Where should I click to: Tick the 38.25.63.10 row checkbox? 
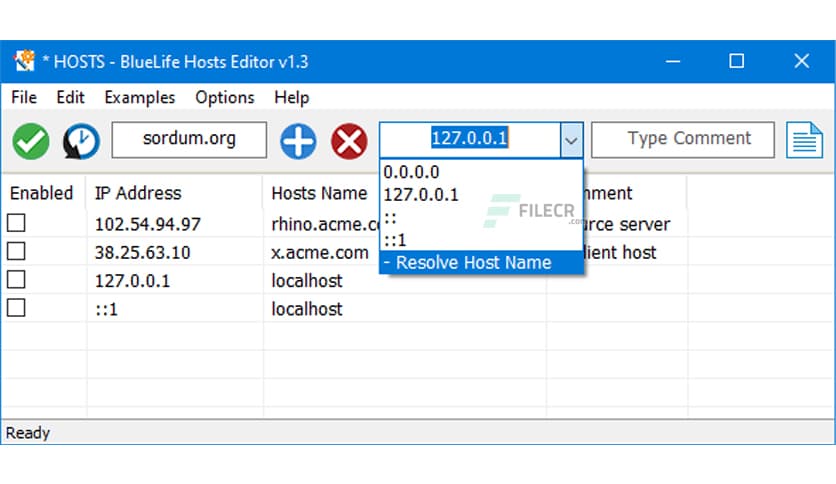(x=16, y=251)
